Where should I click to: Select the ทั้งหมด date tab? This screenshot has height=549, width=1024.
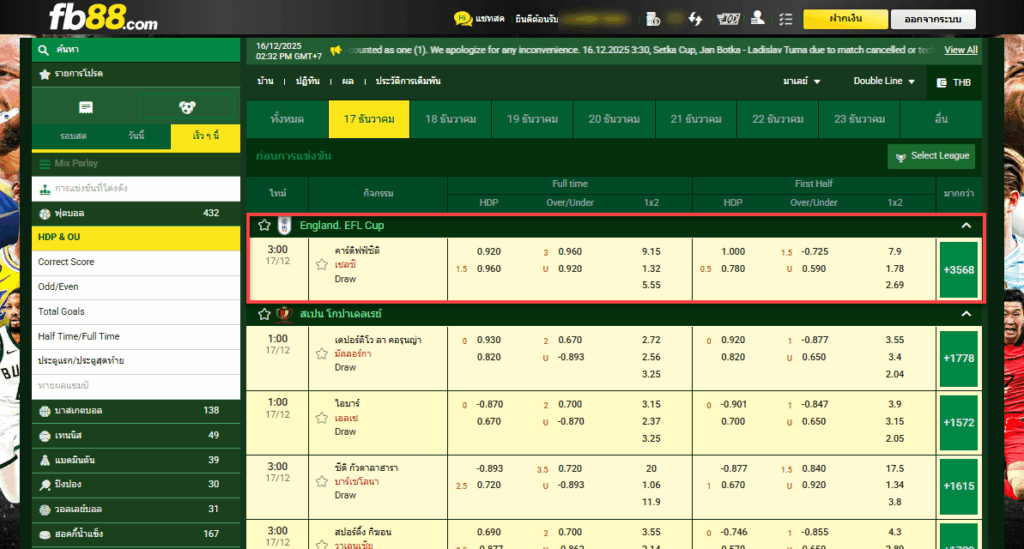tap(287, 119)
